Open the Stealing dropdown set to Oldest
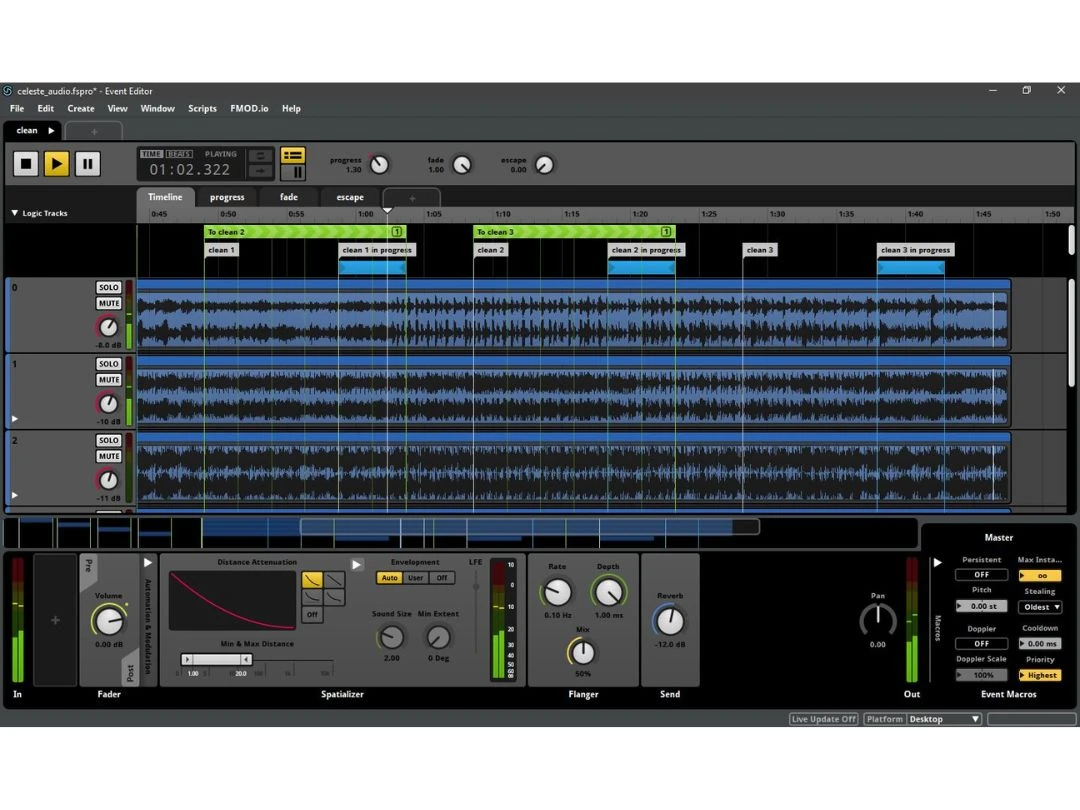The image size is (1080, 810). [x=1040, y=607]
